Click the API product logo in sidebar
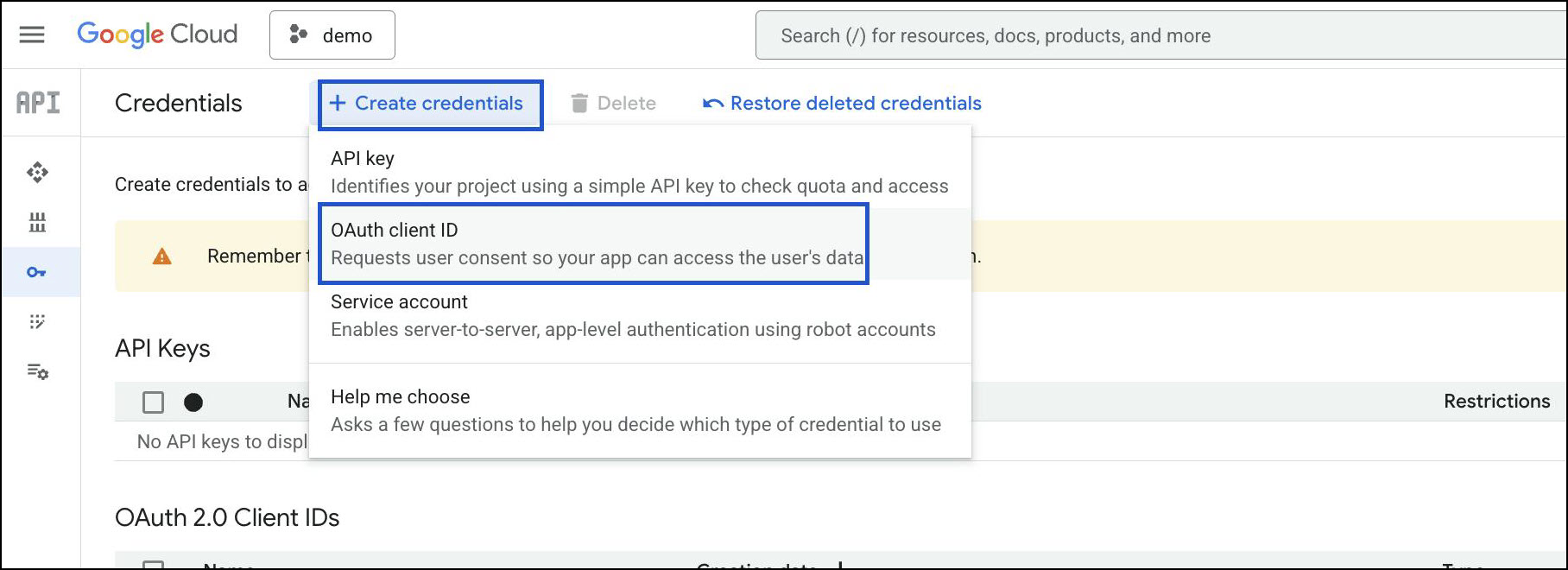Viewport: 1568px width, 570px height. pyautogui.click(x=39, y=103)
